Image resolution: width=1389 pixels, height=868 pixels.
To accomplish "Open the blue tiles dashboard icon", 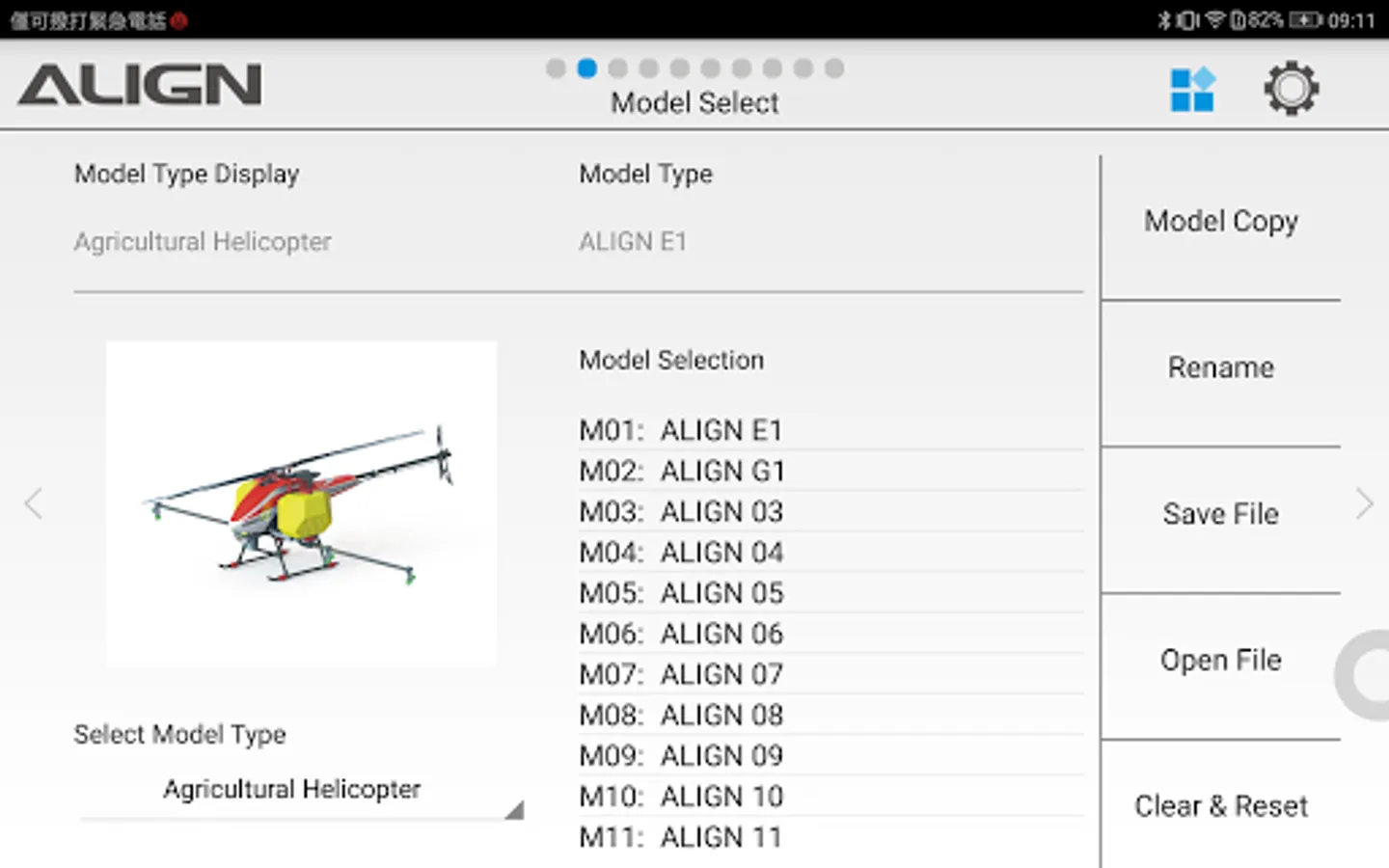I will pyautogui.click(x=1192, y=90).
